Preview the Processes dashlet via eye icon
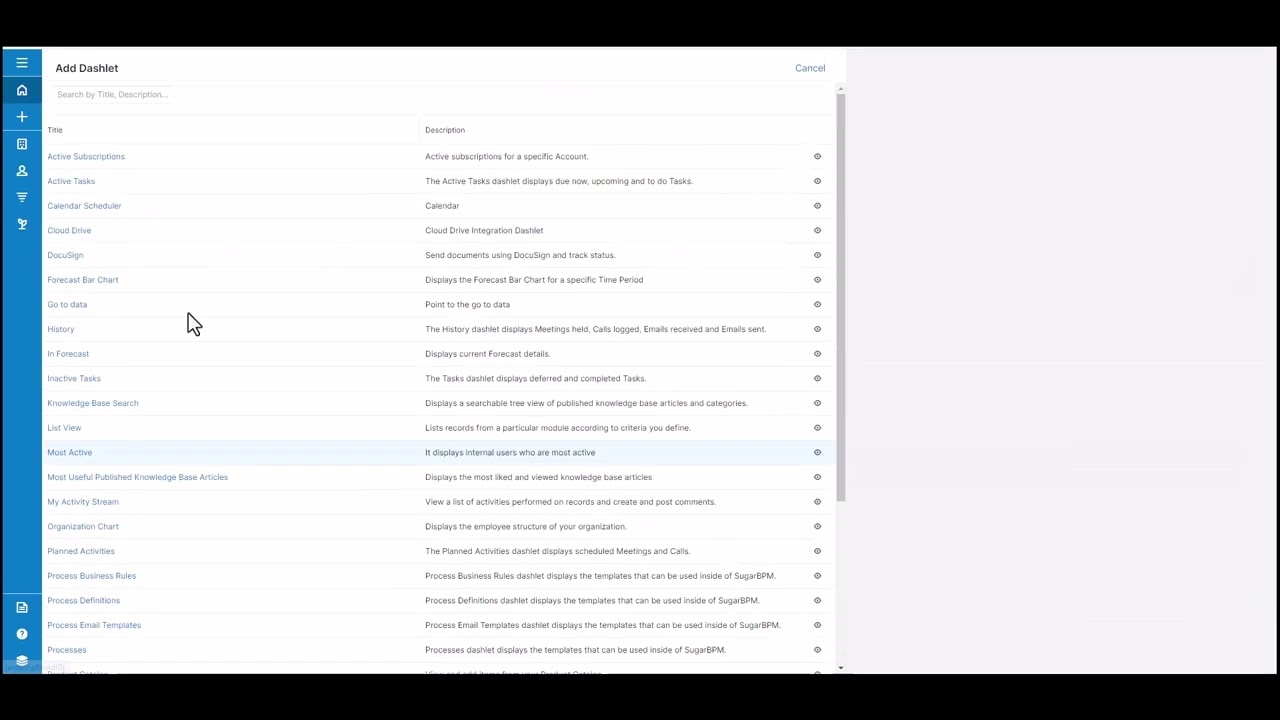This screenshot has width=1280, height=720. coord(817,650)
